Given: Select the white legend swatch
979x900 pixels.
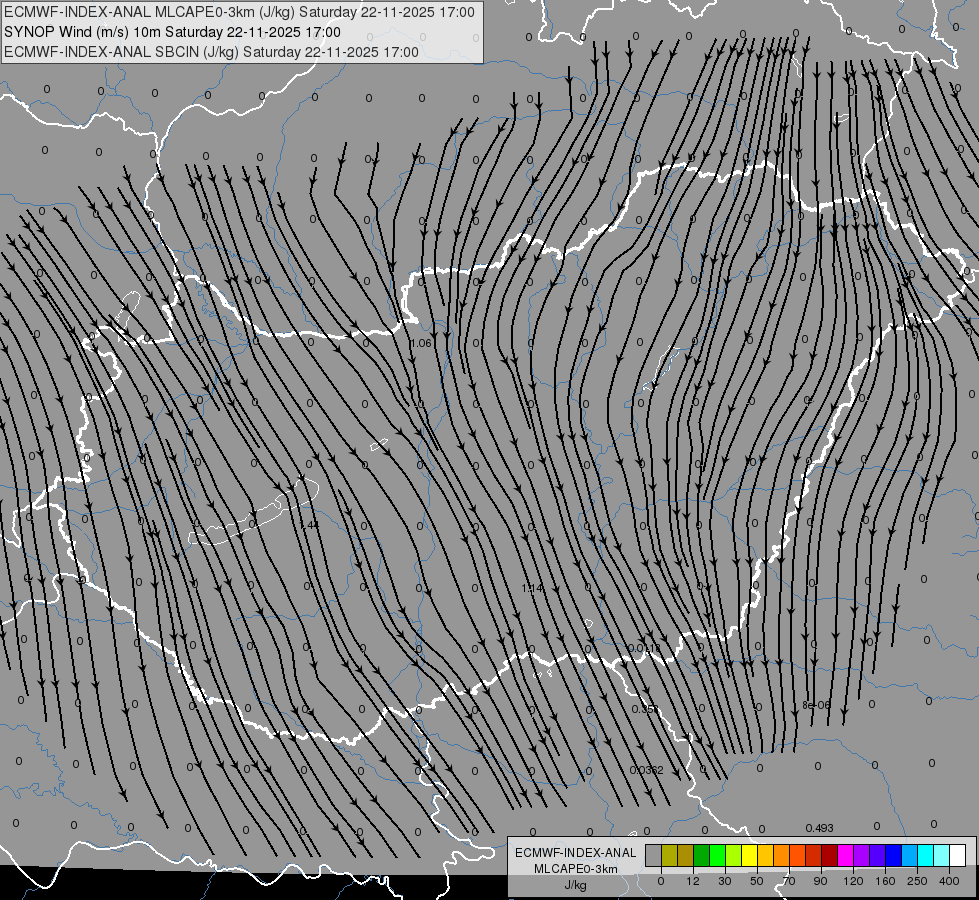Looking at the screenshot, I should (957, 855).
